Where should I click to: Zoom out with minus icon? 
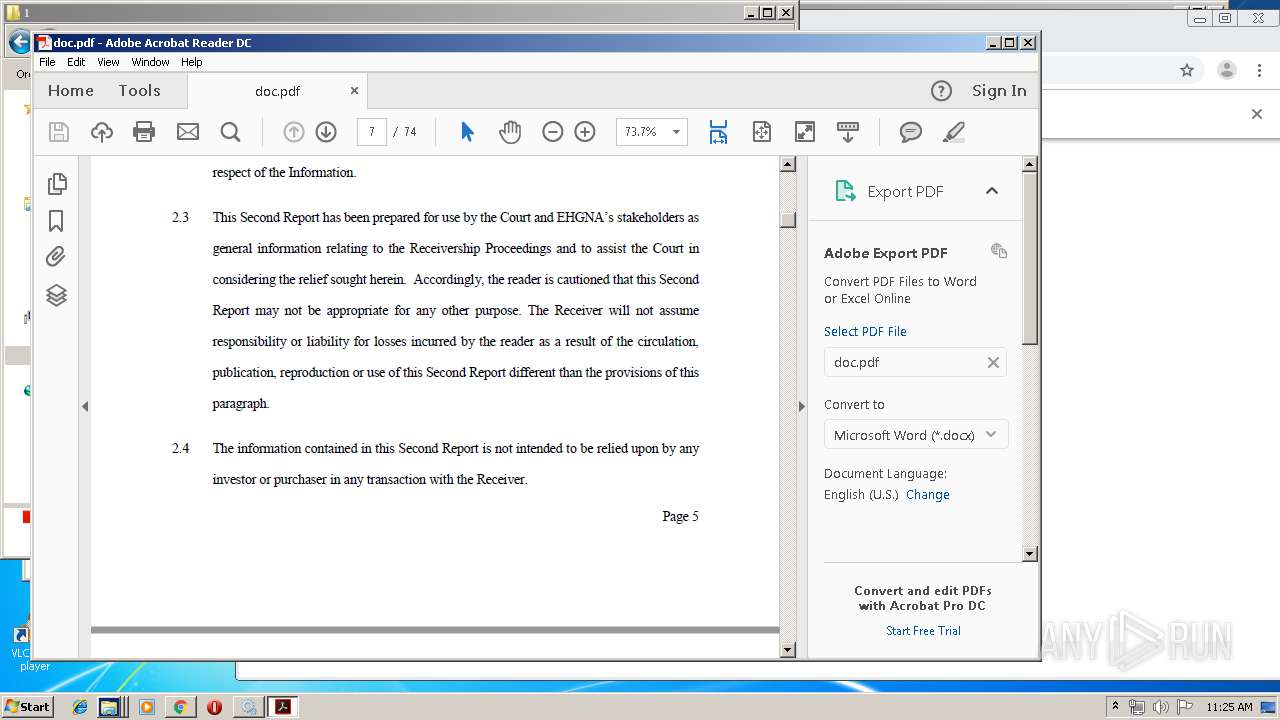pos(552,132)
